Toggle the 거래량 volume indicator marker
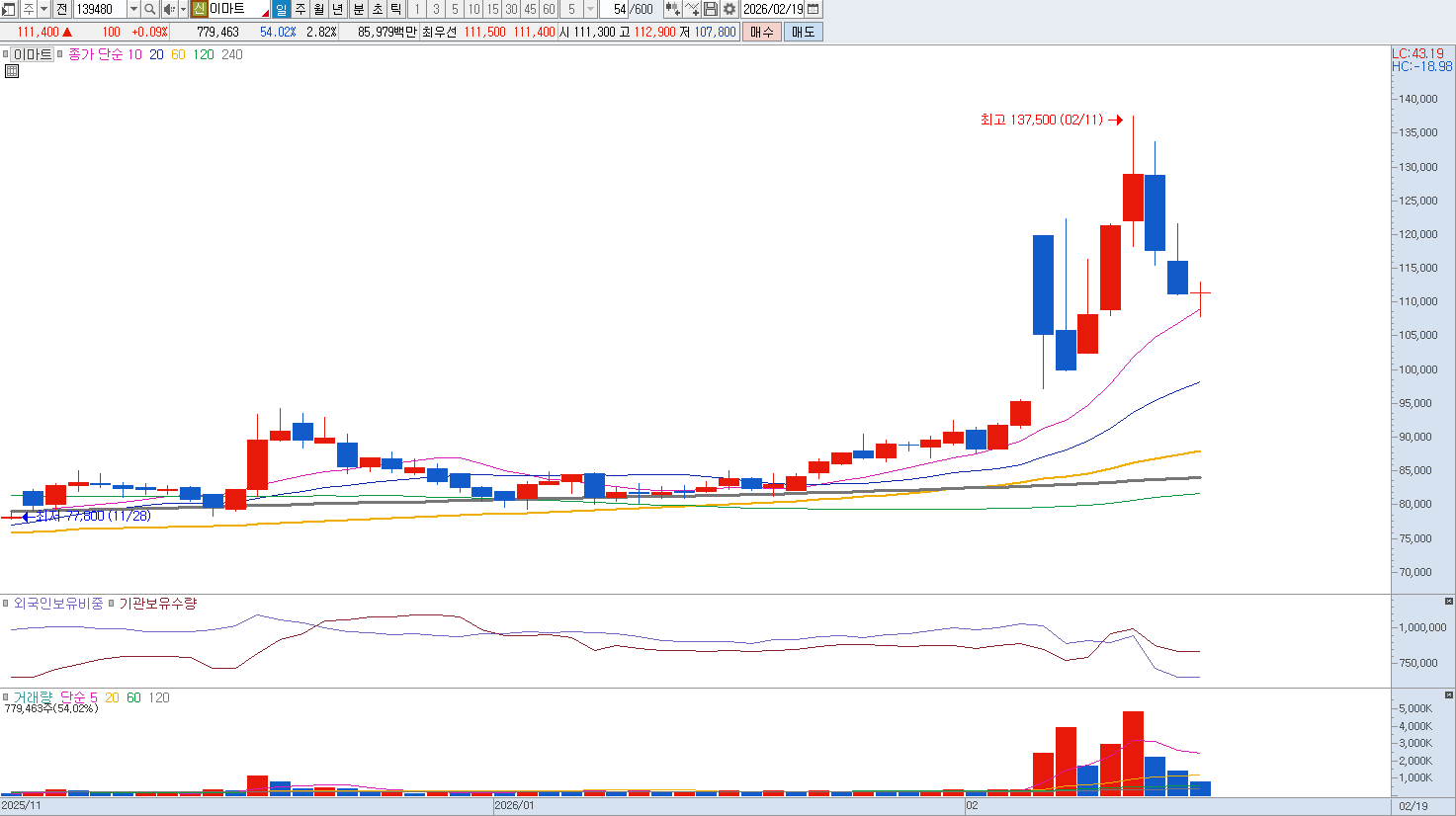 pyautogui.click(x=6, y=698)
